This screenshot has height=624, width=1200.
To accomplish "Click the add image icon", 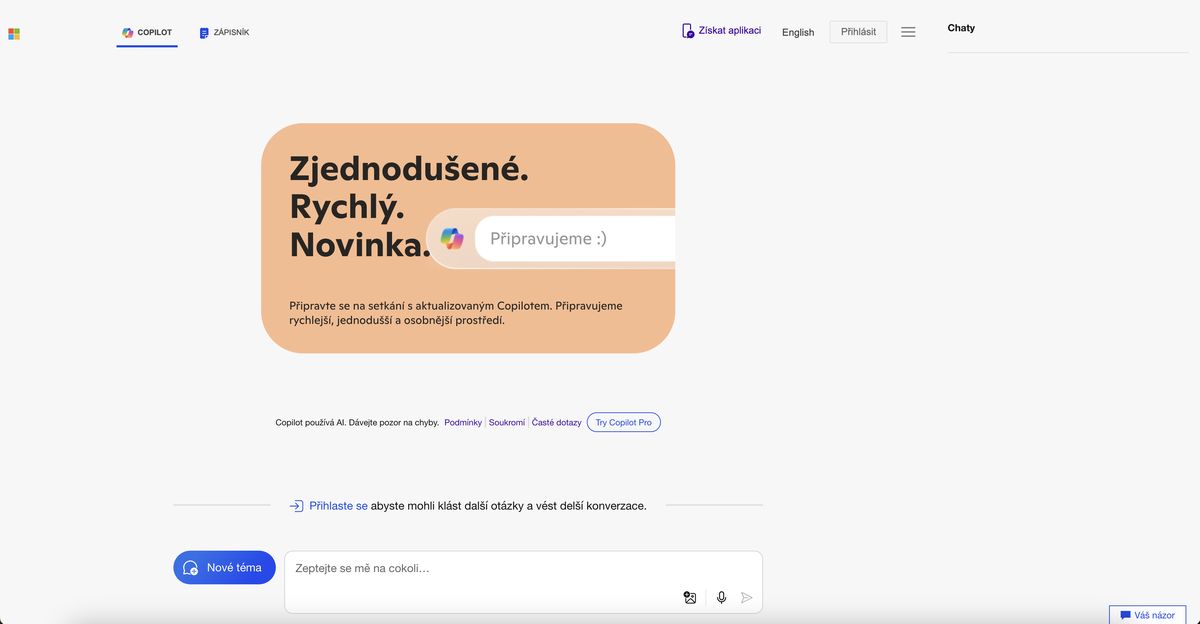I will coord(690,598).
